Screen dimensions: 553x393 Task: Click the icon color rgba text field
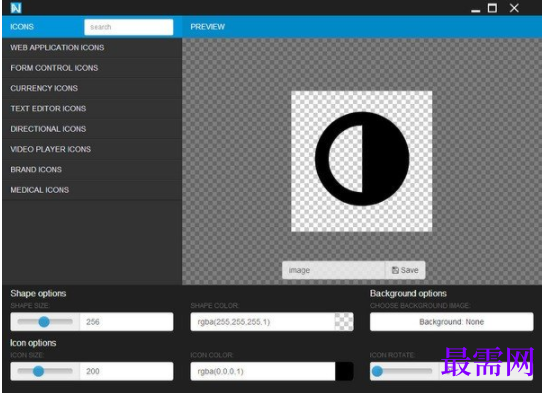(x=263, y=371)
